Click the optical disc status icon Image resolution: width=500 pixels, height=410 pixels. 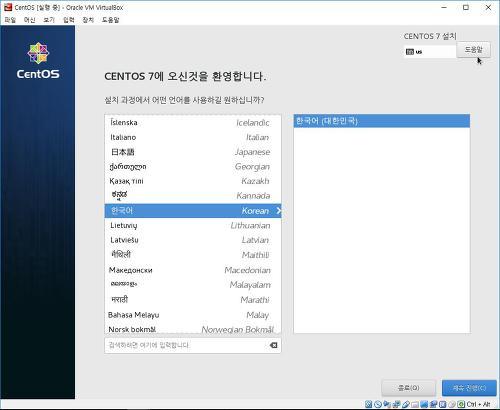click(x=378, y=404)
